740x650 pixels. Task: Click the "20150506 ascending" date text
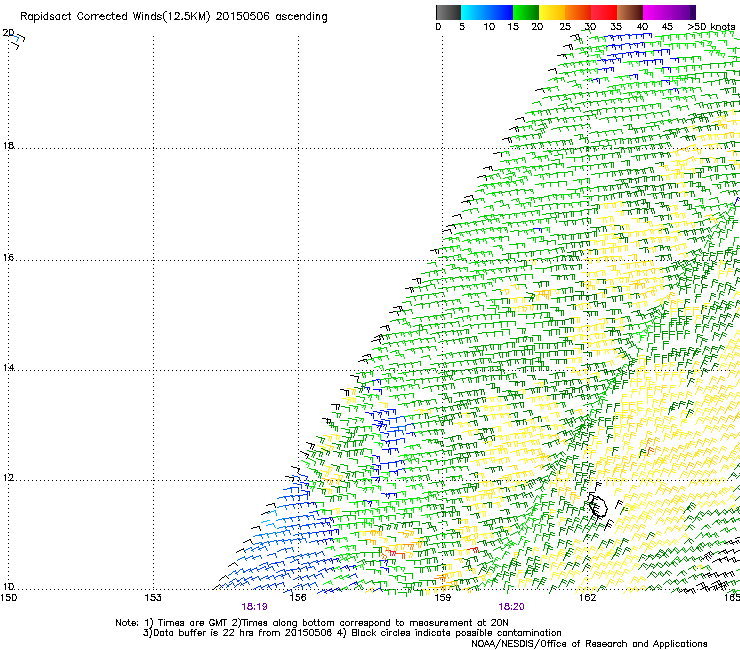[271, 17]
